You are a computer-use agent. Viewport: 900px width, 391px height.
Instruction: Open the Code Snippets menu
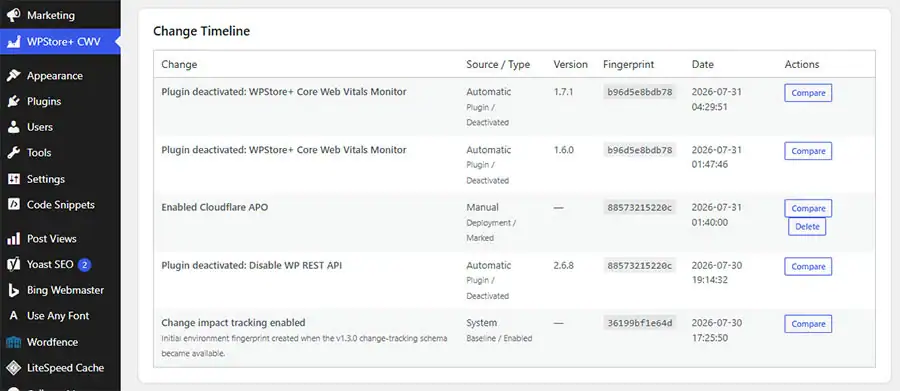pyautogui.click(x=60, y=204)
